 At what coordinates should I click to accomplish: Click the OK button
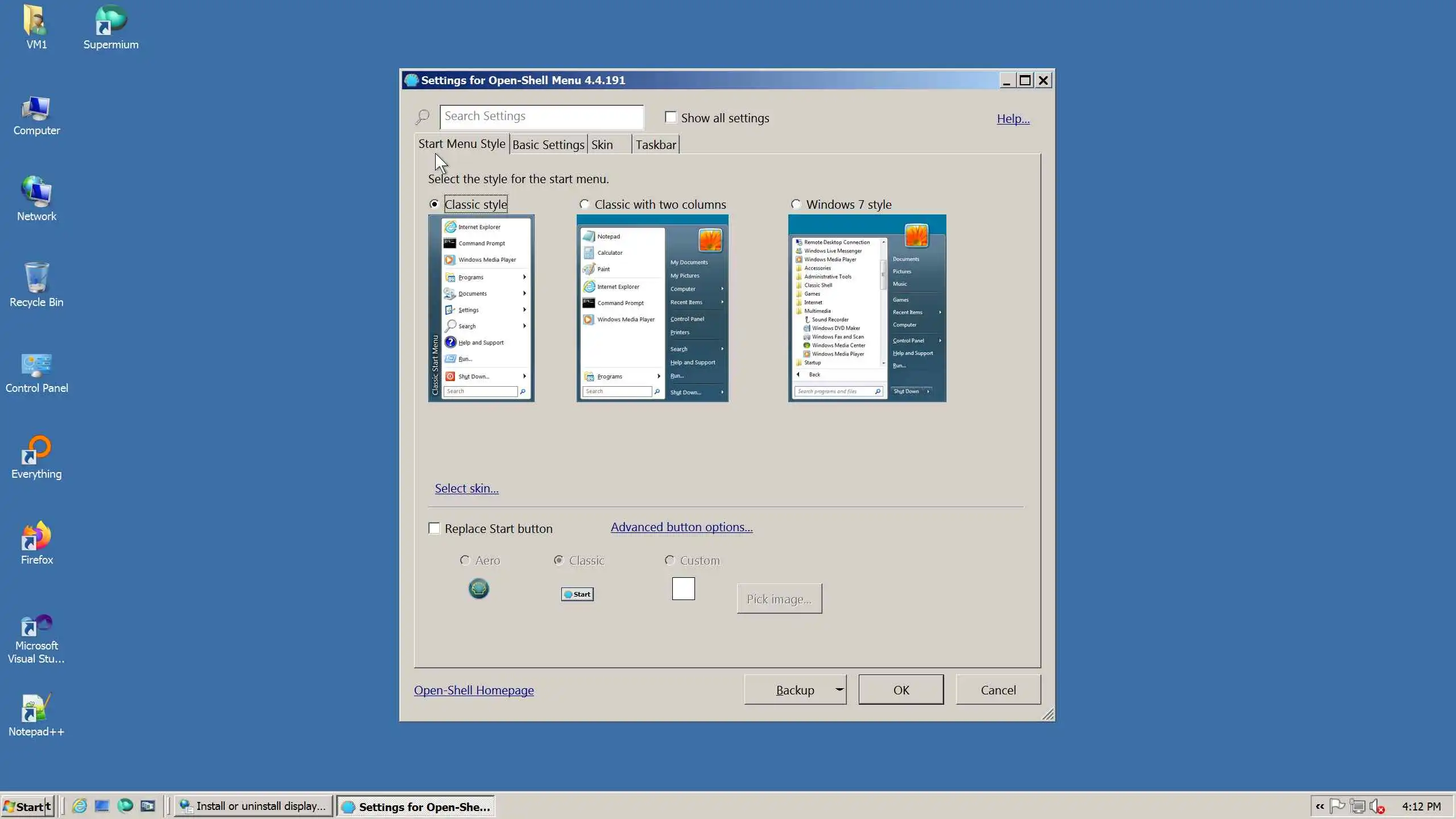pos(901,689)
